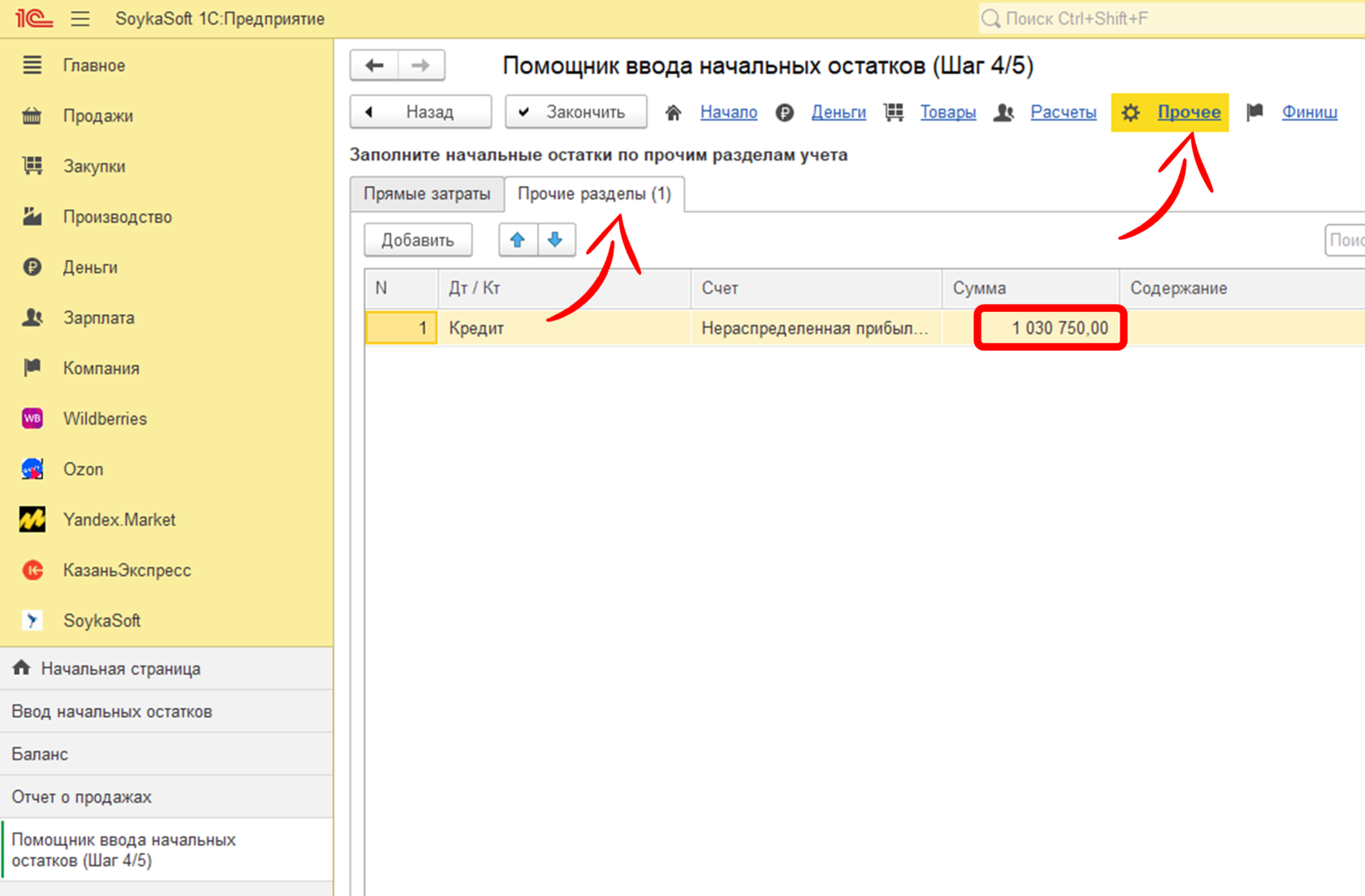Click the Деньги ruble icon in sidebar
This screenshot has width=1365, height=896.
[x=32, y=266]
